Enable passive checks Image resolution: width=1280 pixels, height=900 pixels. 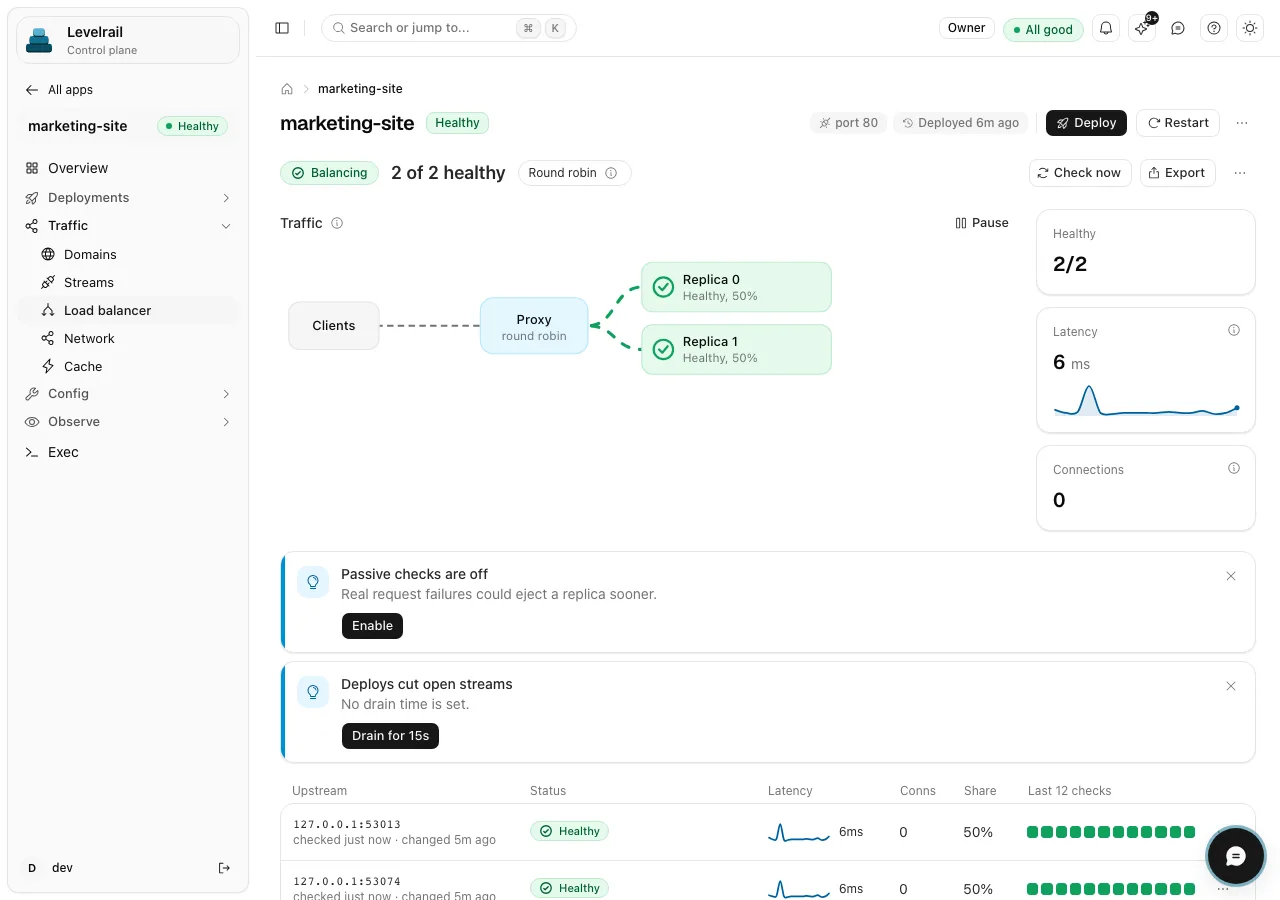(x=372, y=626)
